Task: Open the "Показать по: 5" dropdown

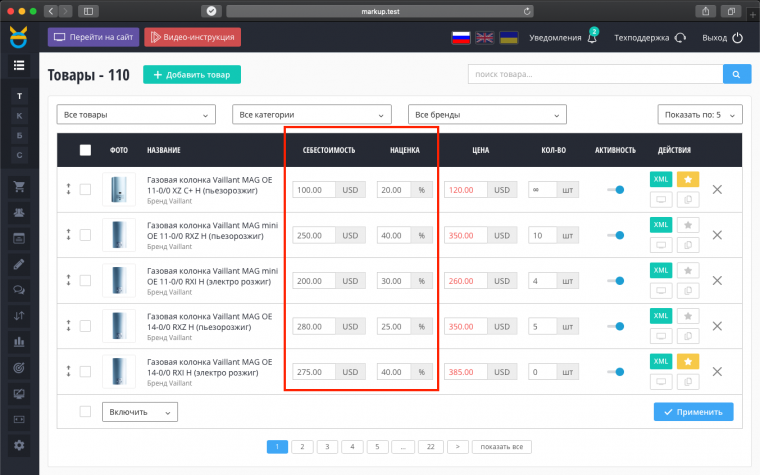Action: (x=700, y=115)
